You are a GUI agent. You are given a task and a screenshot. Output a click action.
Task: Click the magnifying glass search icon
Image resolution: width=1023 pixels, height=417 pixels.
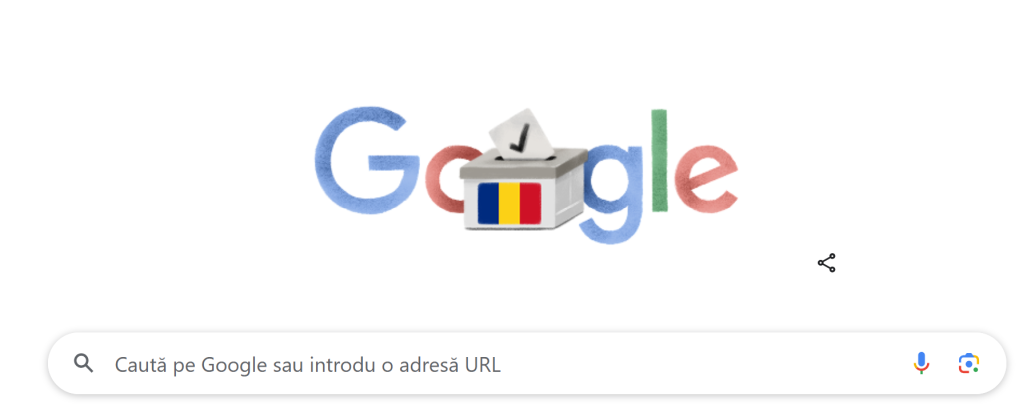84,363
